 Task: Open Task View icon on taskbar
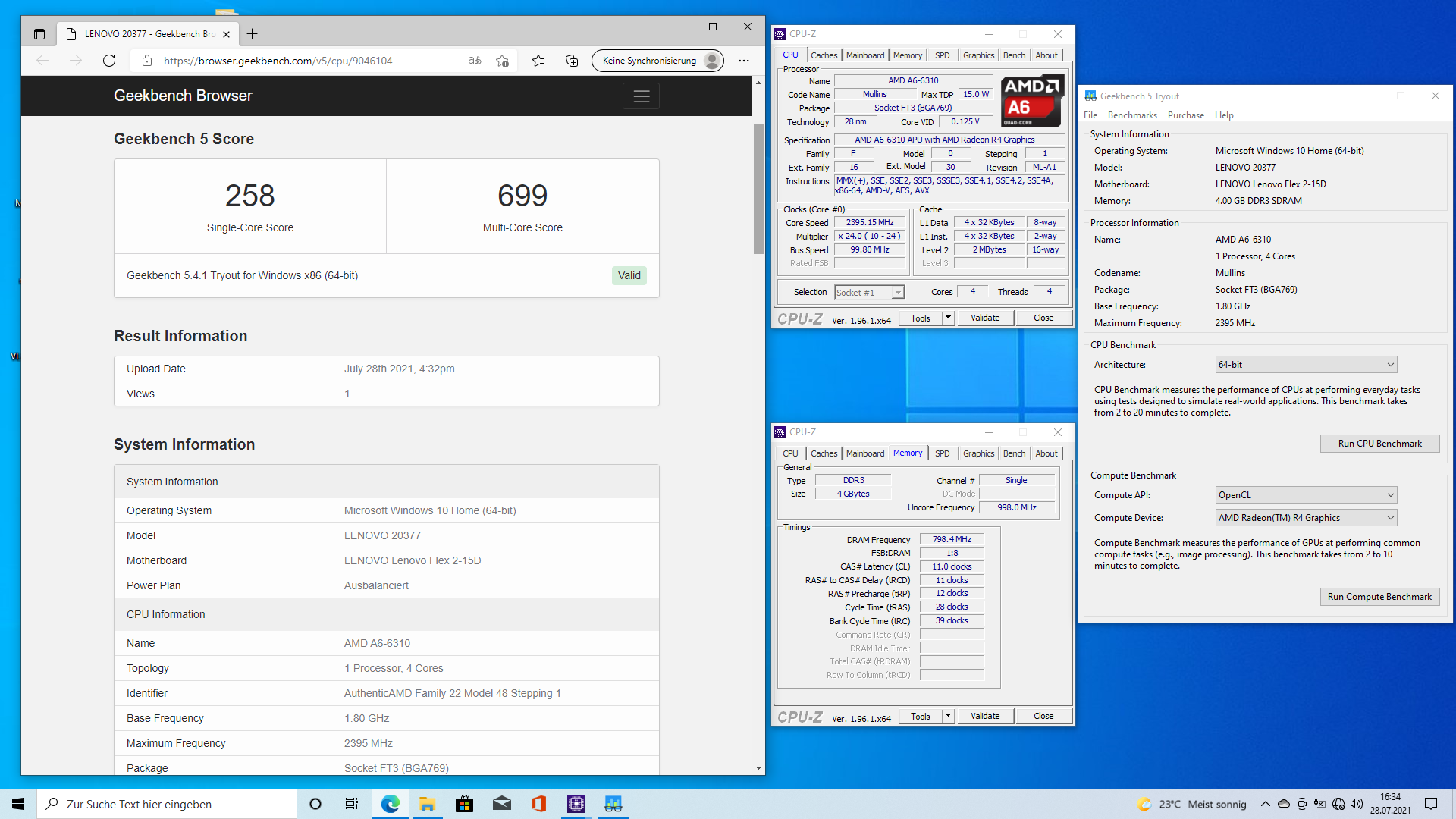point(352,804)
